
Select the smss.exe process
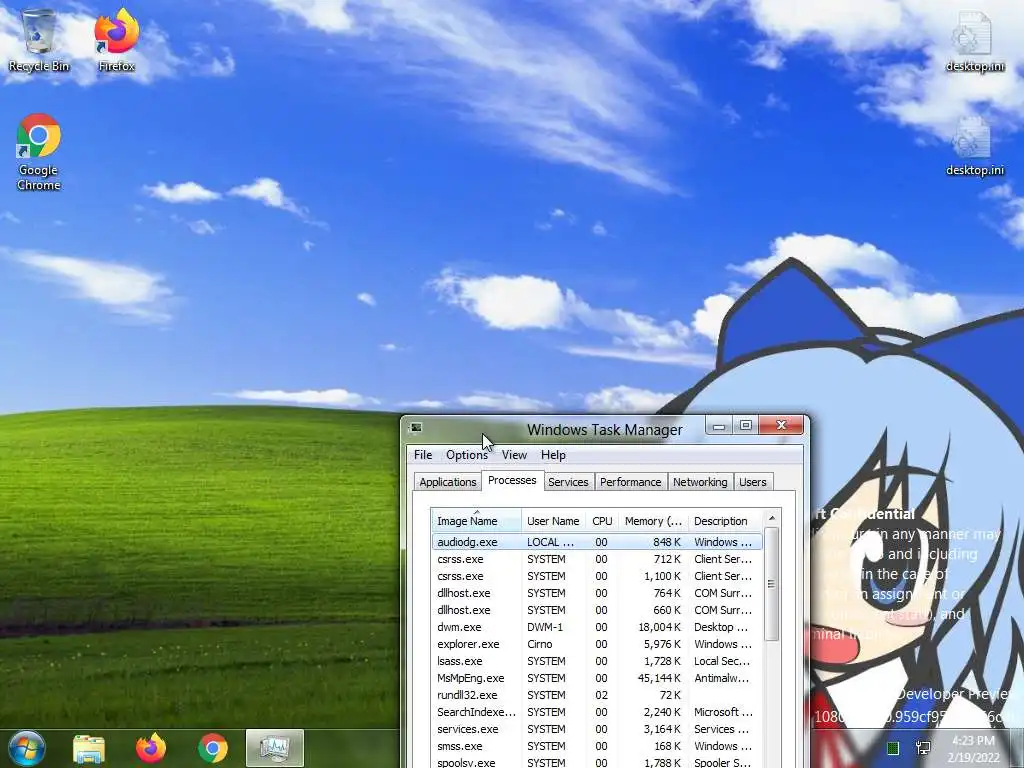[597, 746]
